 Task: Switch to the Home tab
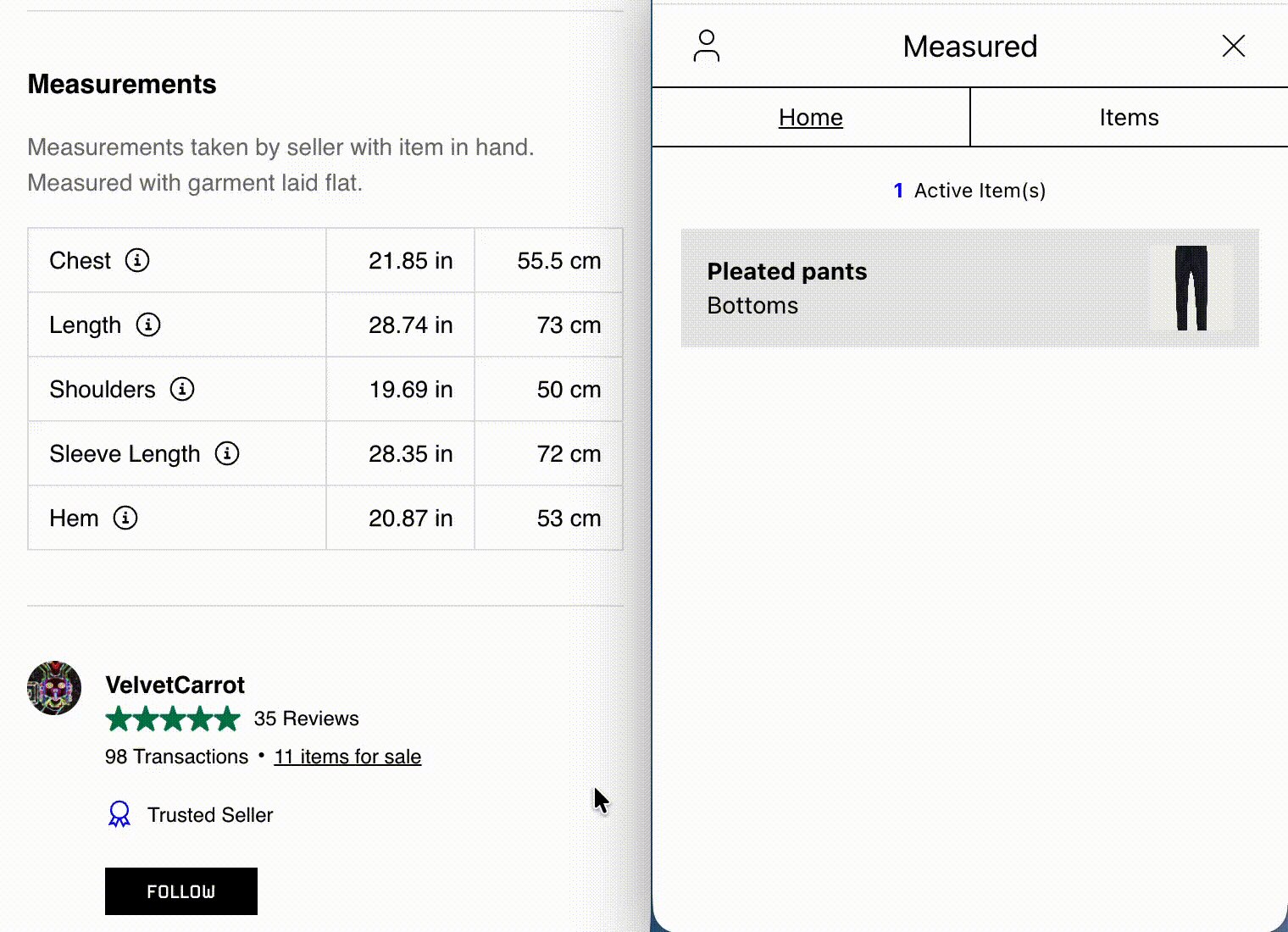point(810,117)
